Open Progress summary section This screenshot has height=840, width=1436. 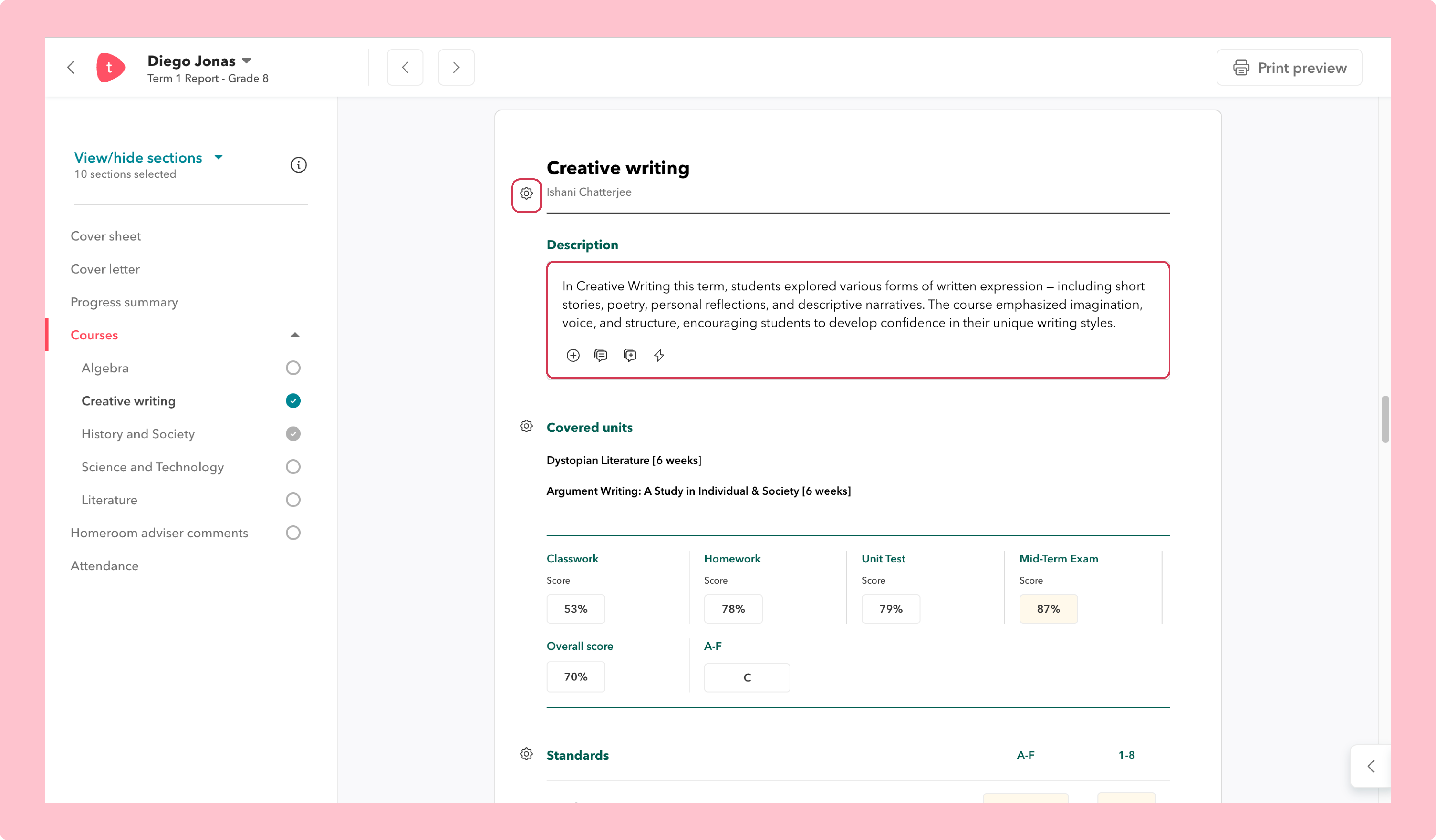pyautogui.click(x=124, y=303)
